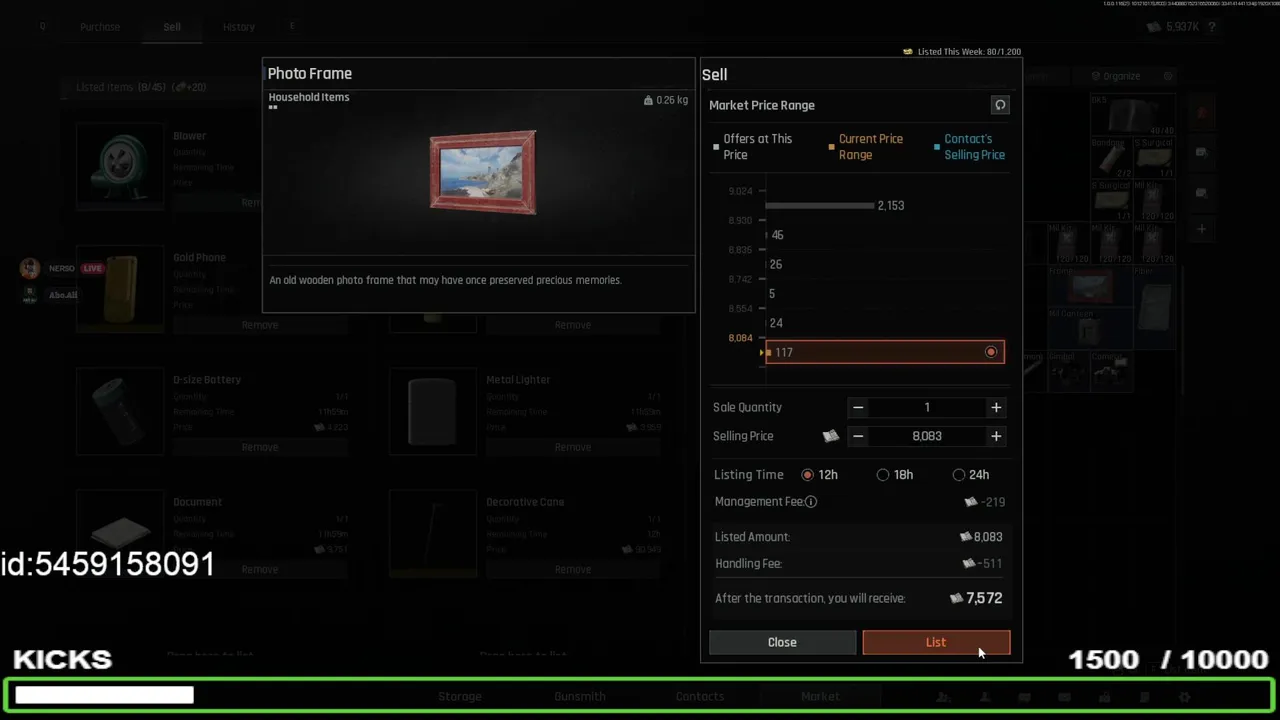The image size is (1280, 720).
Task: Remove the Metal Lighter listing
Action: 573,447
